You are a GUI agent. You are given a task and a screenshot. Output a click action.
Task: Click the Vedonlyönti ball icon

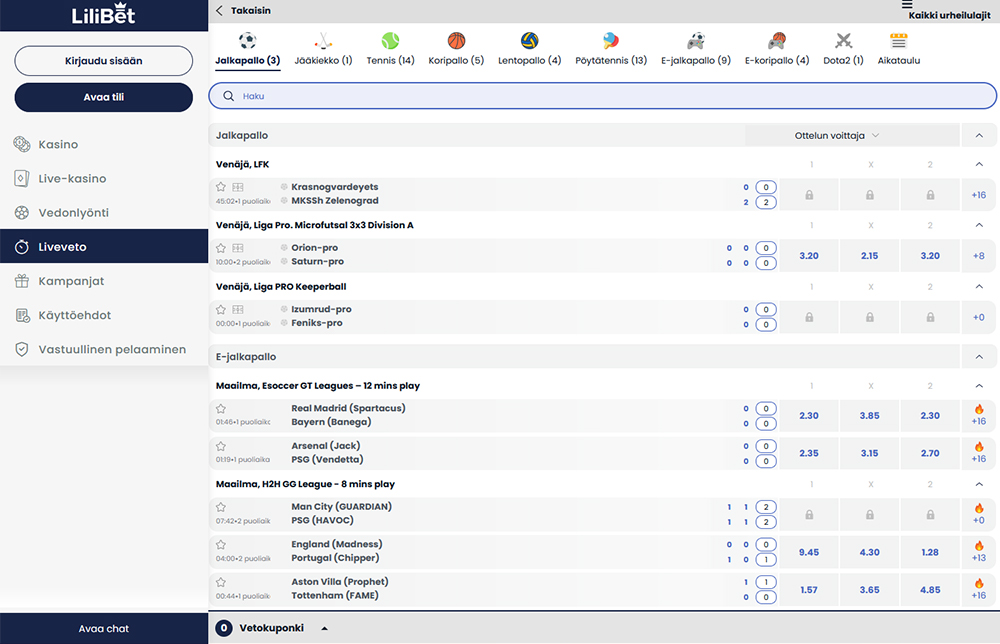[x=22, y=212]
